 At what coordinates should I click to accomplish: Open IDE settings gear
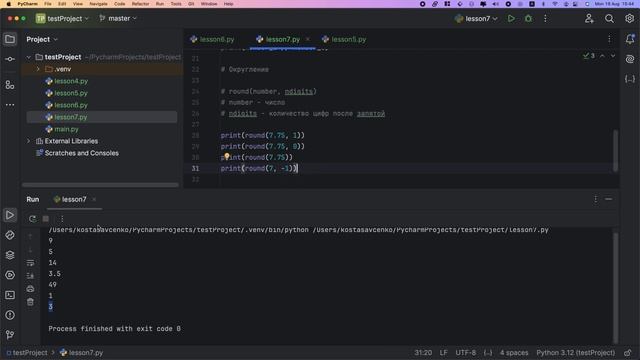(x=629, y=19)
